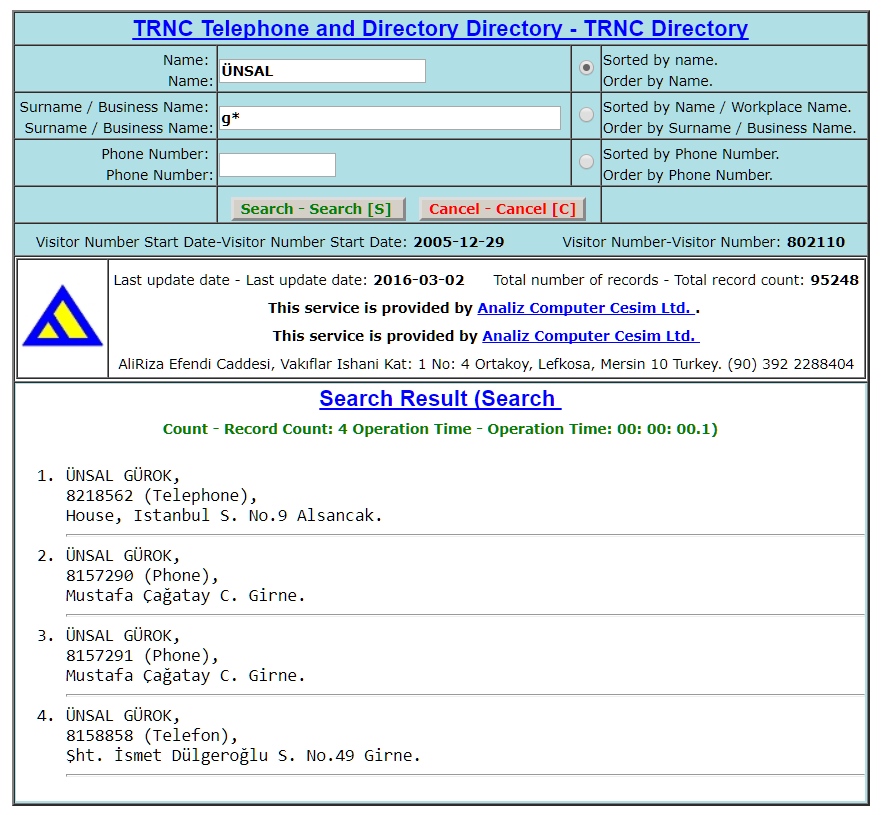This screenshot has width=881, height=815.
Task: Select the 'Sorted by Phone Number' radio option
Action: [x=586, y=162]
